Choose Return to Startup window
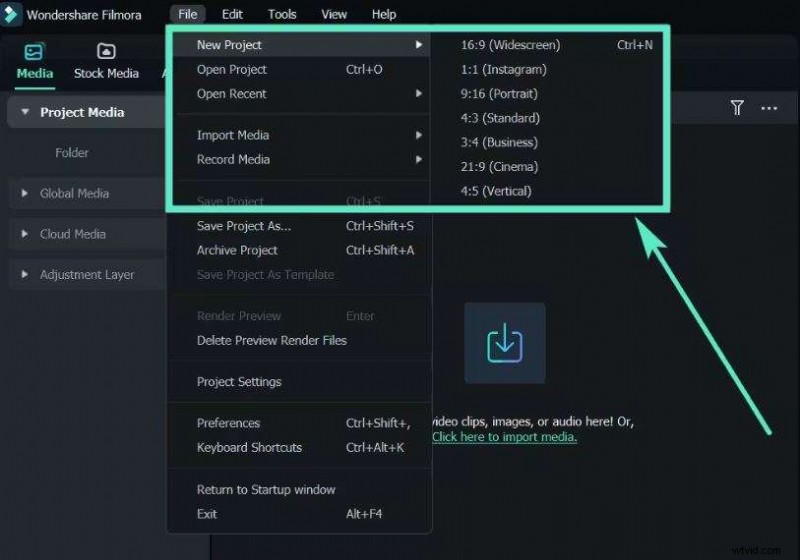The height and width of the screenshot is (560, 800). pyautogui.click(x=302, y=490)
